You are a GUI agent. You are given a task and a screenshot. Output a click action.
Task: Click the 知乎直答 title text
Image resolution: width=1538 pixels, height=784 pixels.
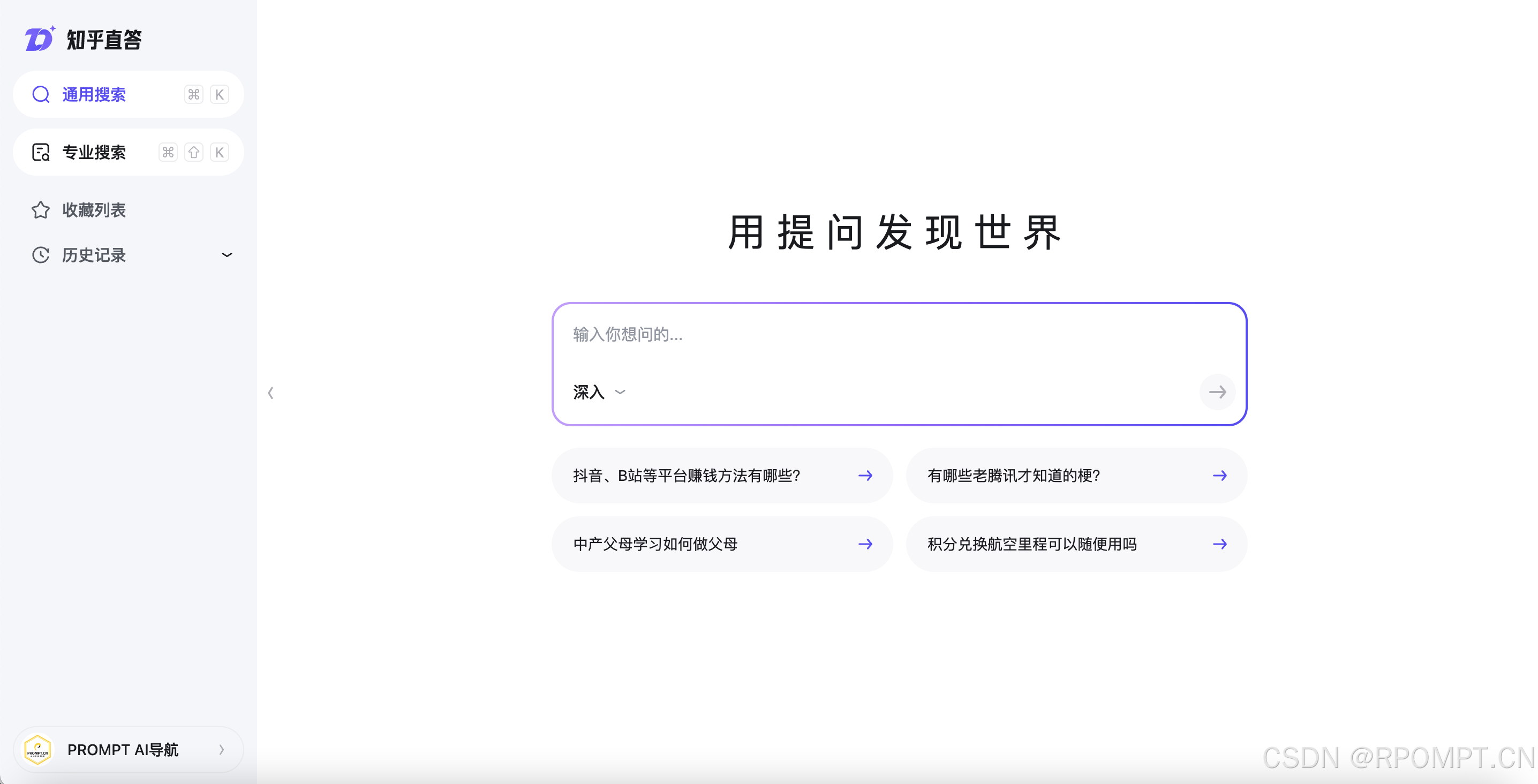(x=104, y=40)
